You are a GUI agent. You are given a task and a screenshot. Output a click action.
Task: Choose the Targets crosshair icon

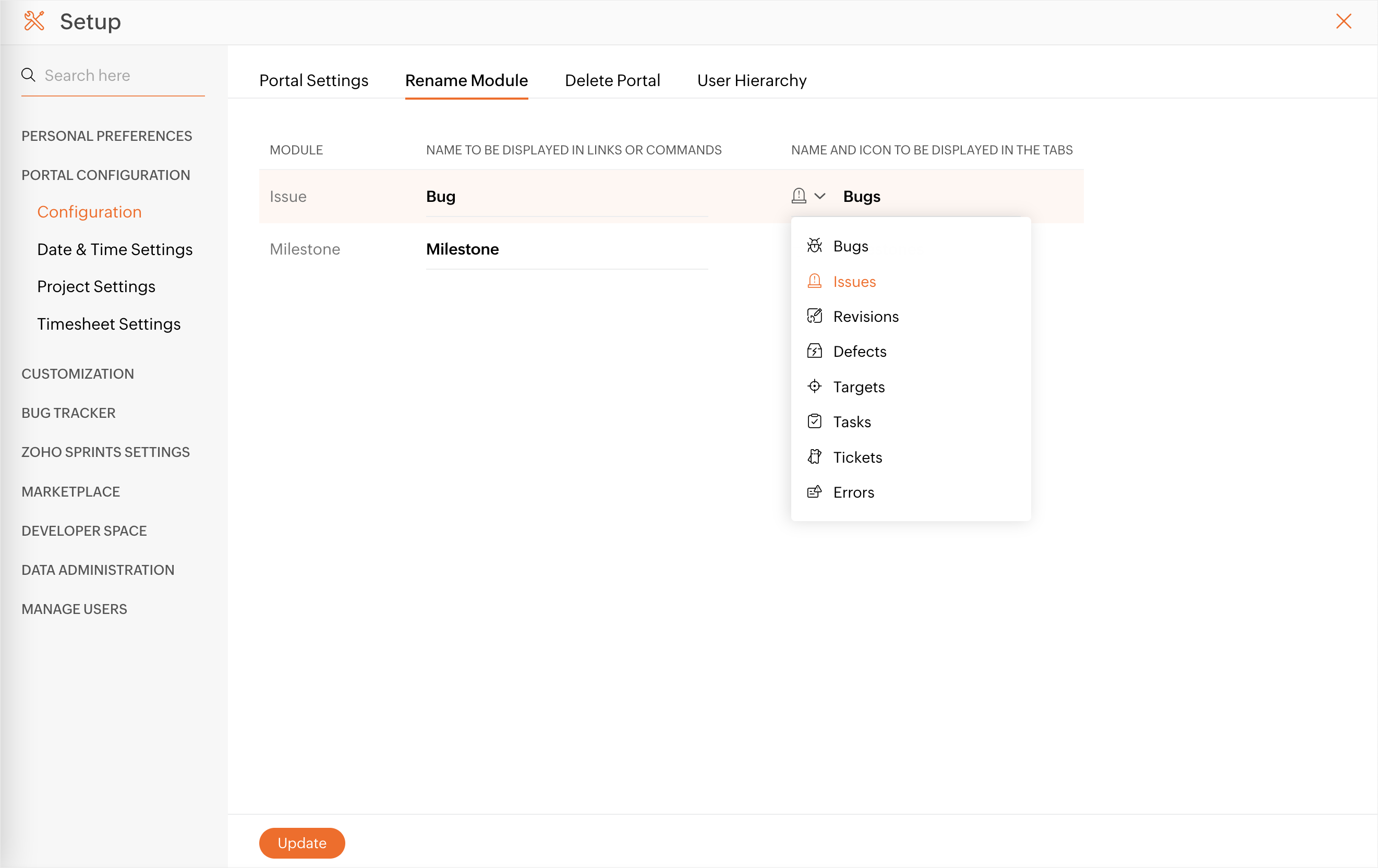click(x=815, y=387)
